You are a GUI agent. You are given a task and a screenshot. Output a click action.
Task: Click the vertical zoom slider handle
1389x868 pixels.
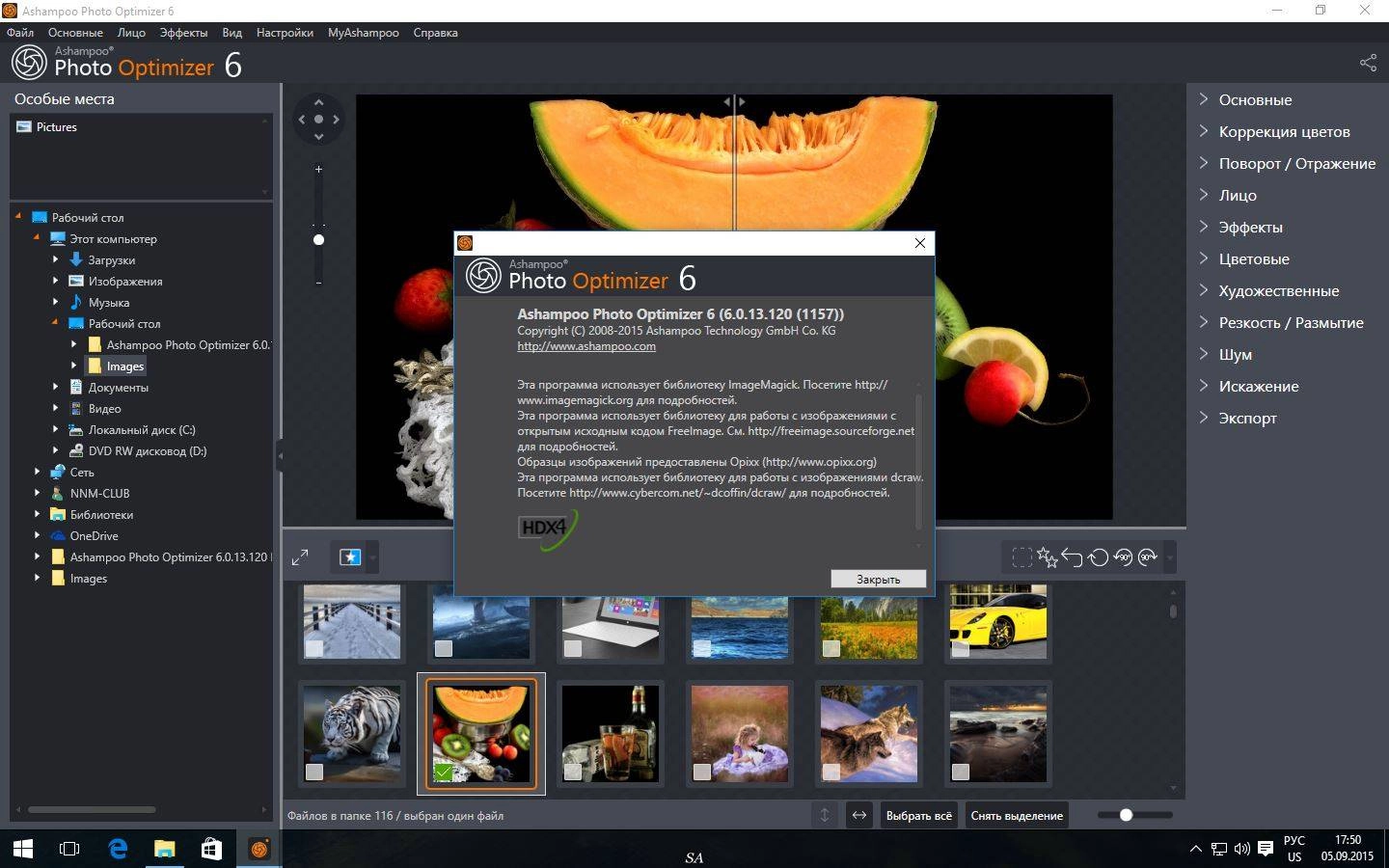pos(318,239)
